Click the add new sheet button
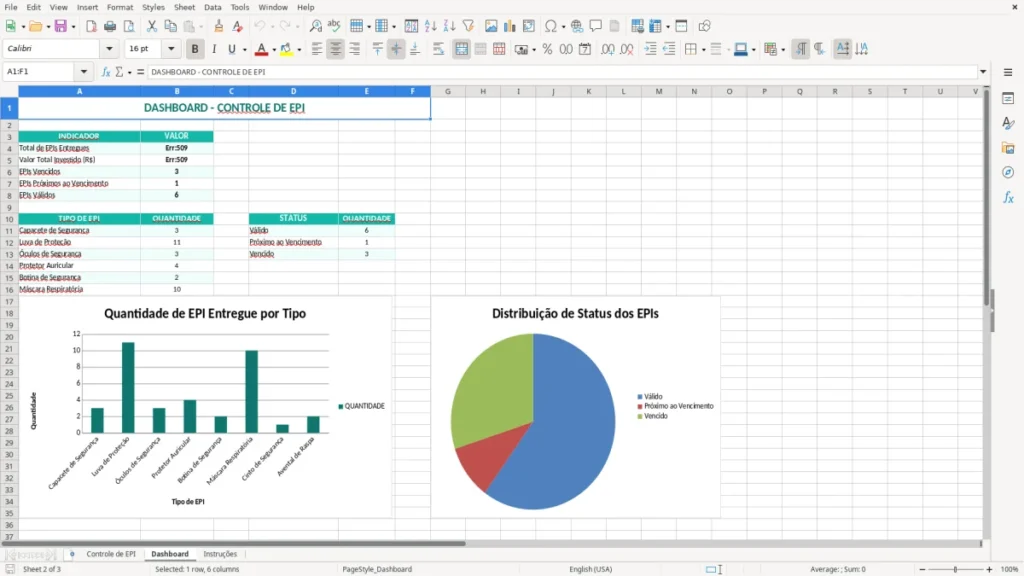The width and height of the screenshot is (1024, 576). click(x=72, y=554)
